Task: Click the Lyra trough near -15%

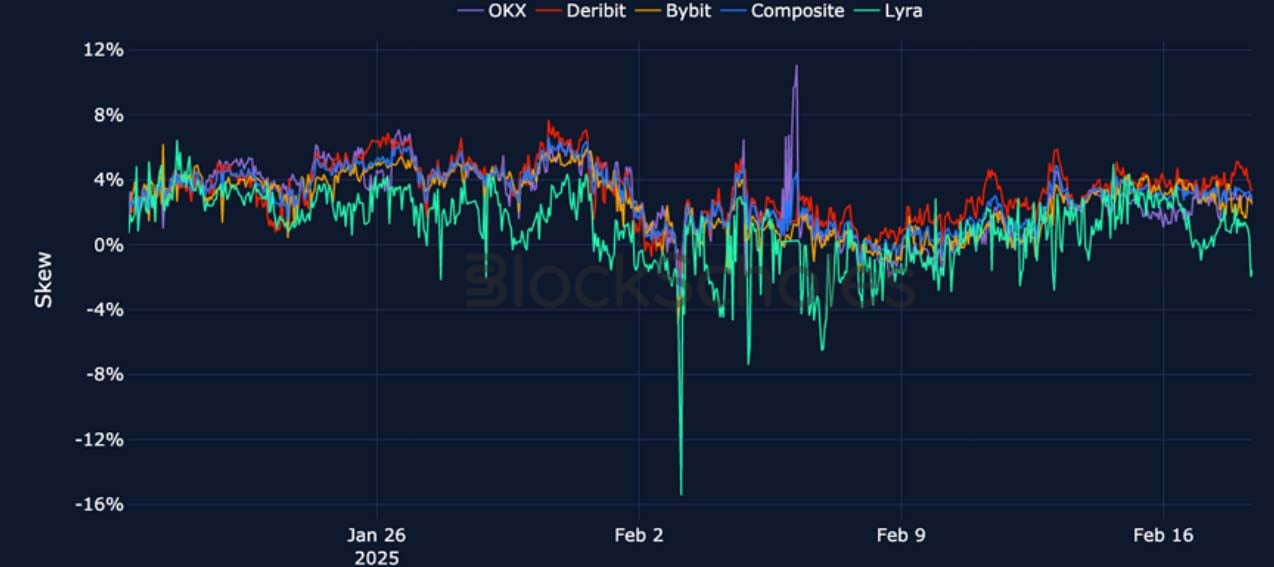Action: click(681, 493)
